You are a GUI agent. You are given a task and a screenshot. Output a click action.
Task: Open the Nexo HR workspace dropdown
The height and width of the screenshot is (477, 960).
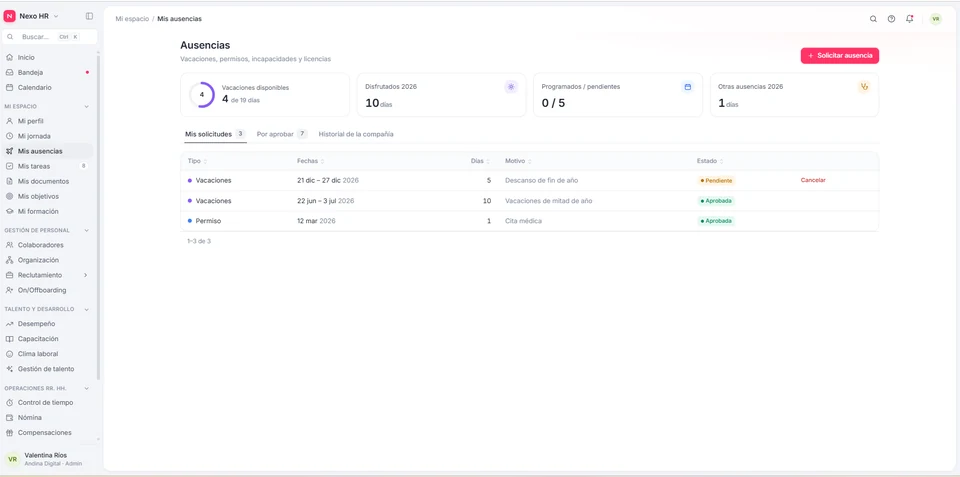pyautogui.click(x=39, y=16)
